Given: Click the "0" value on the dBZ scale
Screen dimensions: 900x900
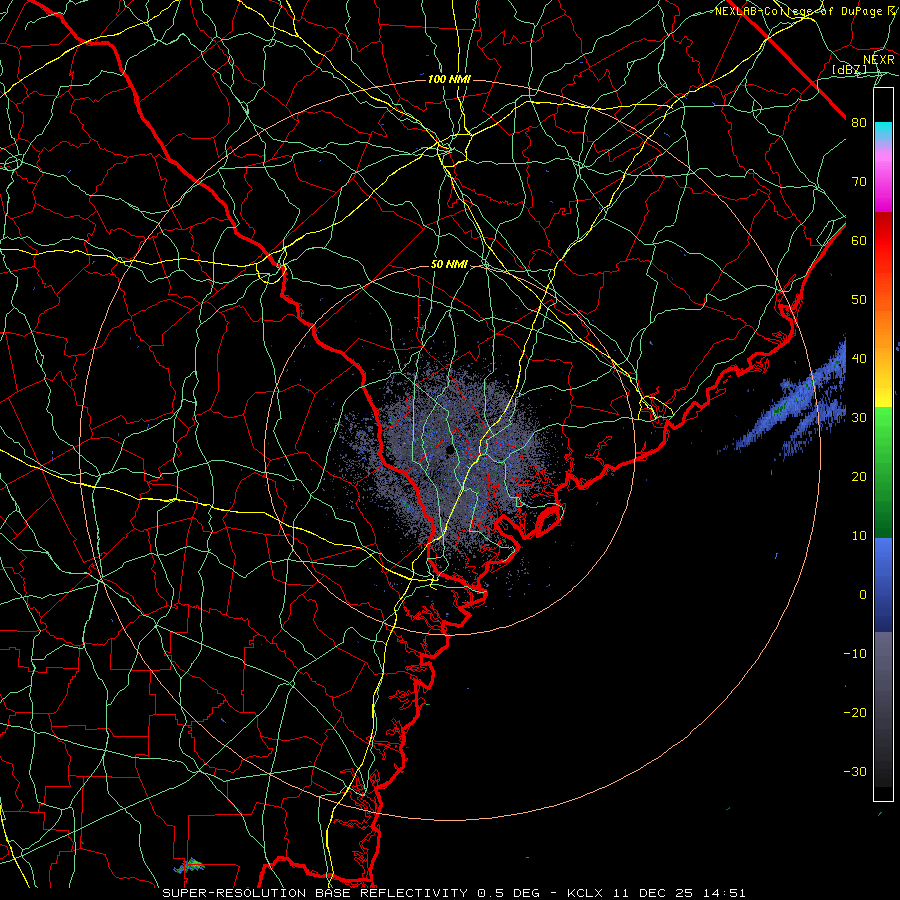Looking at the screenshot, I should [862, 595].
